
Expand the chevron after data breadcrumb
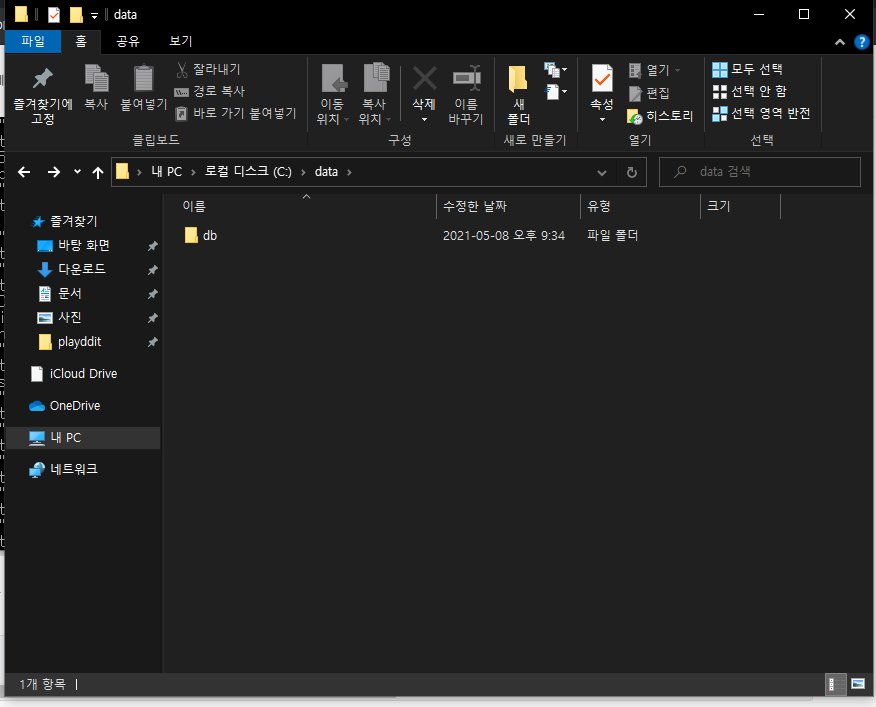coord(349,172)
